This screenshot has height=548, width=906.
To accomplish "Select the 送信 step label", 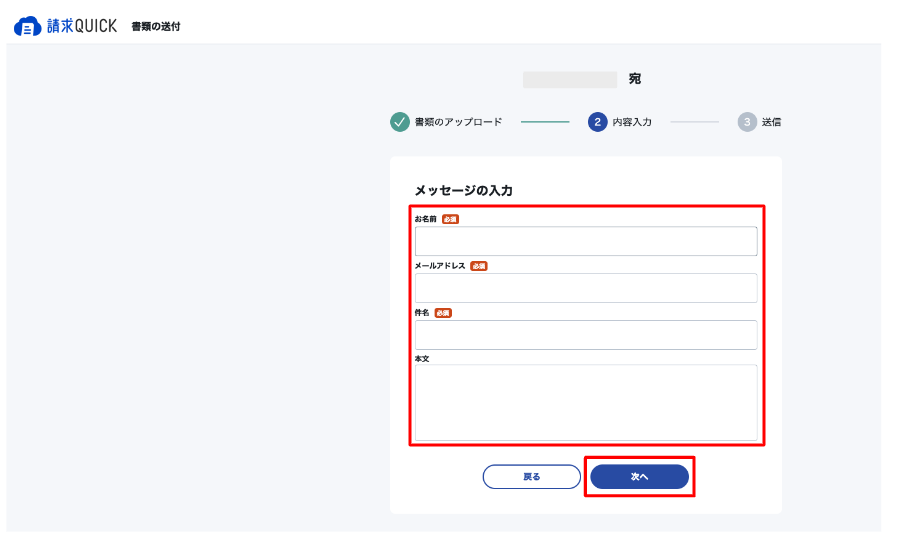I will (x=771, y=122).
